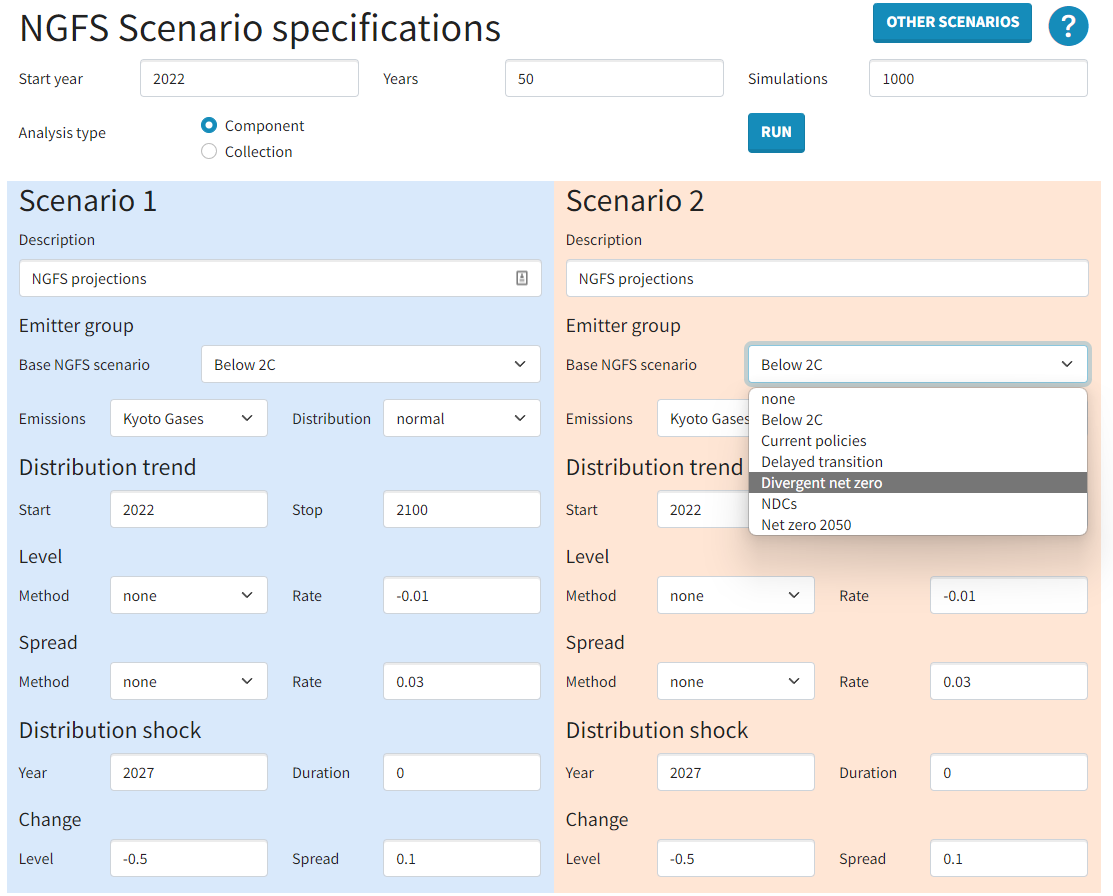Open the Distribution dropdown showing 'normal'

pos(461,418)
